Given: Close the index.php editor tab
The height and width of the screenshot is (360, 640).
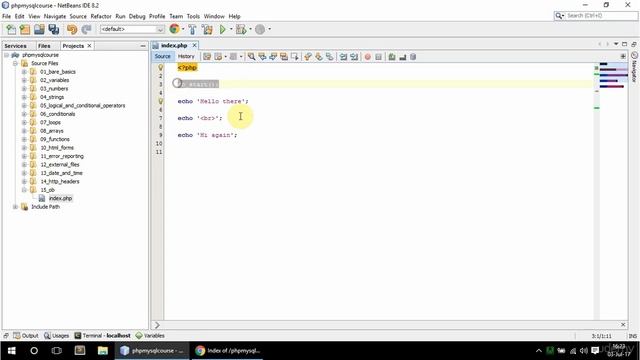Looking at the screenshot, I should (x=195, y=45).
